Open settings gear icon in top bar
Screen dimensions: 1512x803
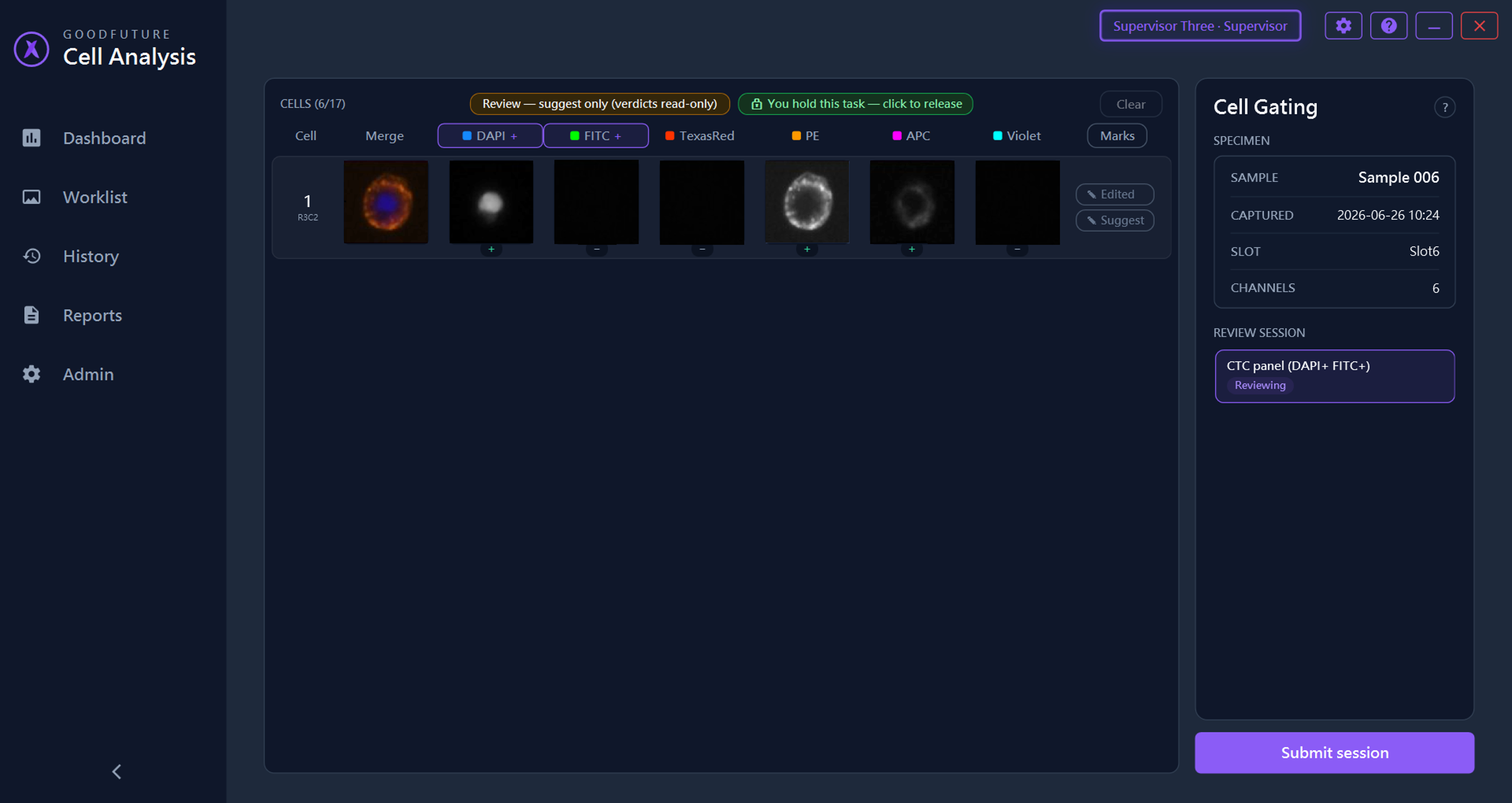(1343, 26)
